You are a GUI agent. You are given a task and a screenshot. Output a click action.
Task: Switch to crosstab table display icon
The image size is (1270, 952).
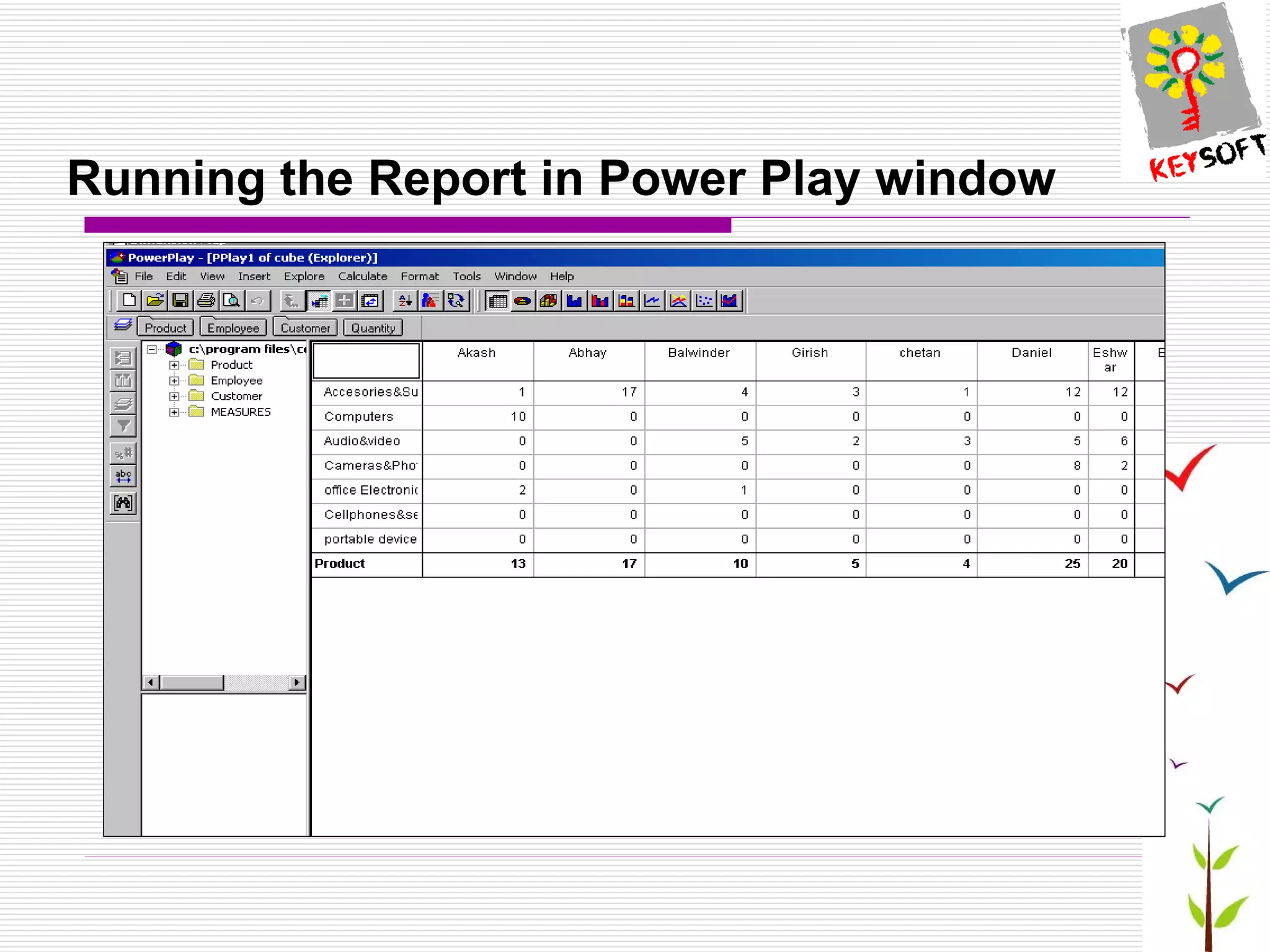pyautogui.click(x=497, y=302)
